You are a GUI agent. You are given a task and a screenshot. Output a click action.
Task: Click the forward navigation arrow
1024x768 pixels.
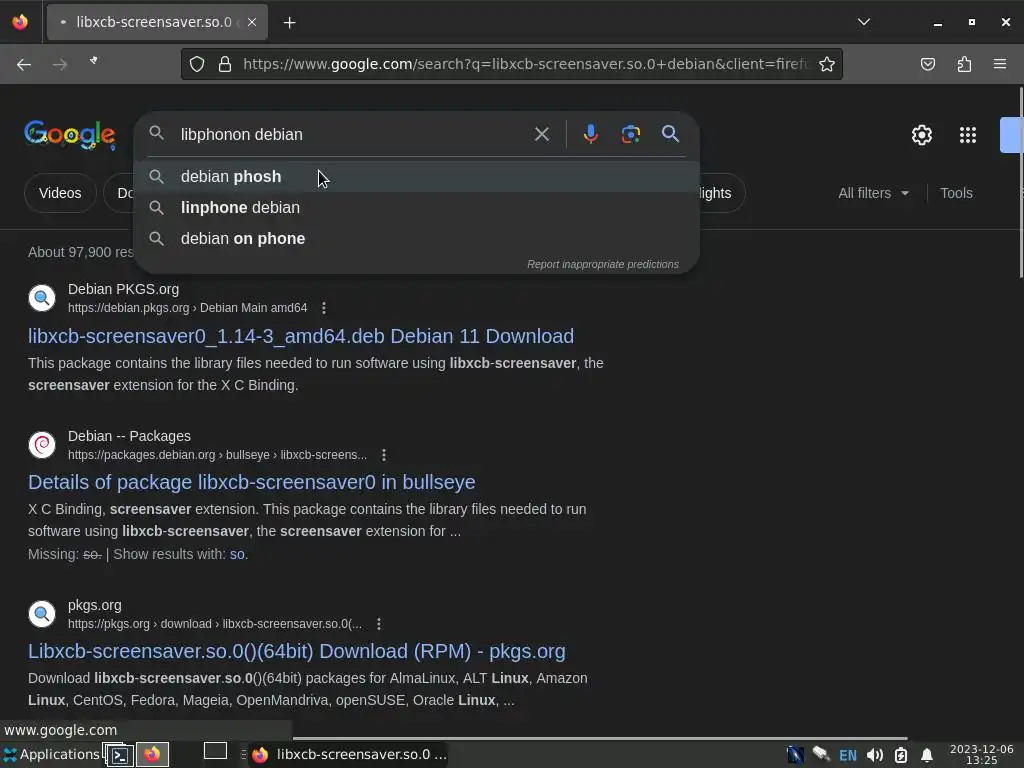coord(60,64)
